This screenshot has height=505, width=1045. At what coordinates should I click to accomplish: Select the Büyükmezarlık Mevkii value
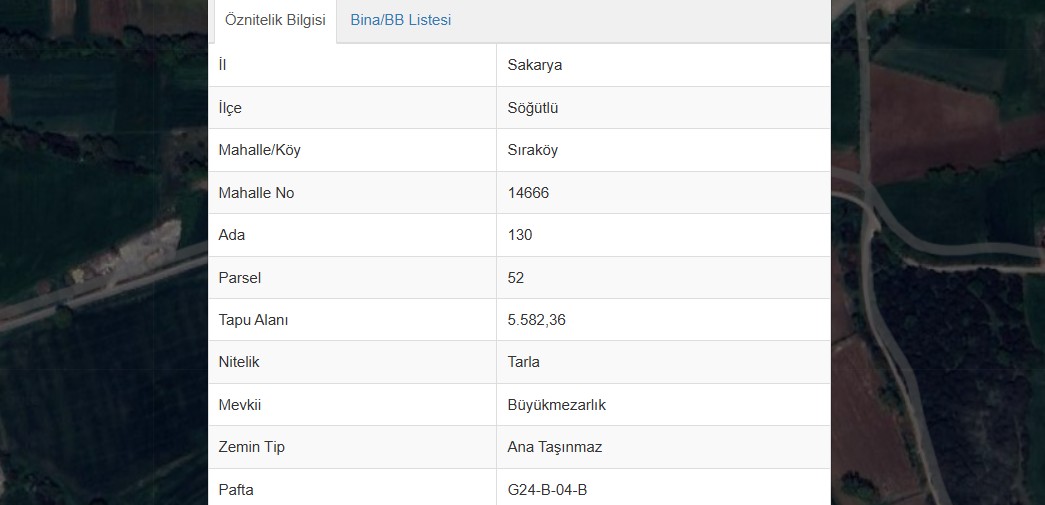click(x=556, y=405)
